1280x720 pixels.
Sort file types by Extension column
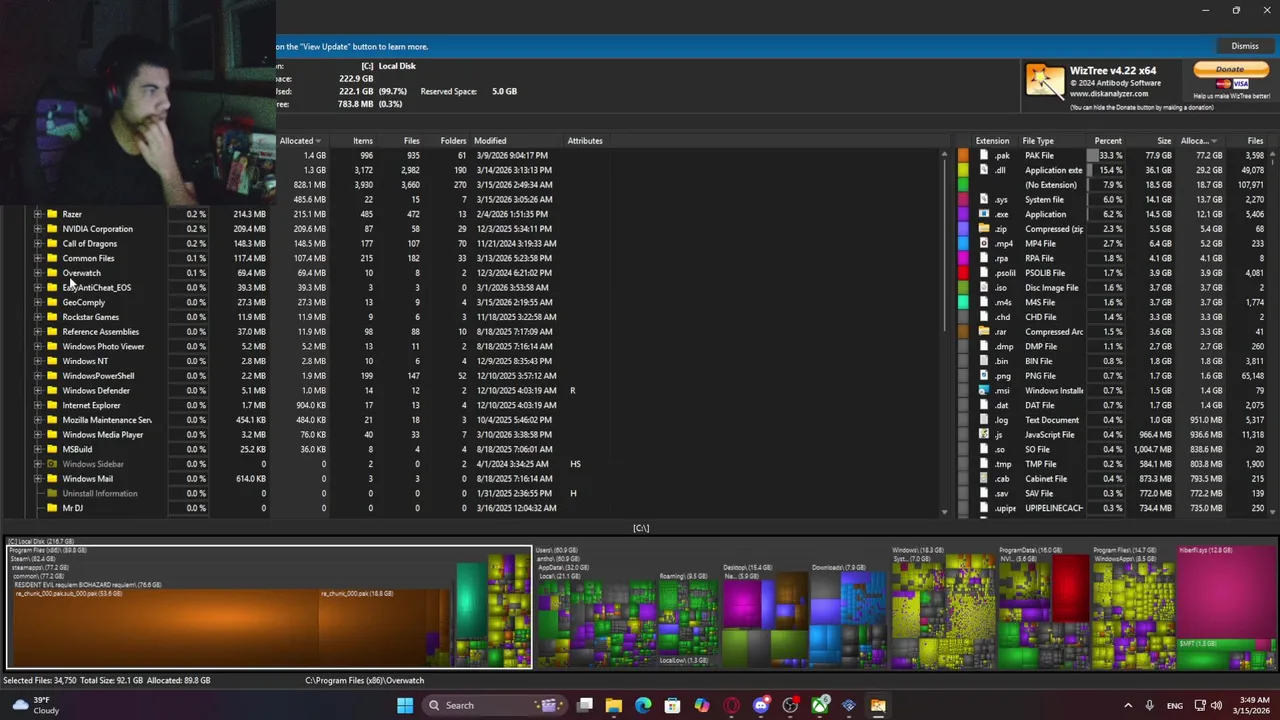pyautogui.click(x=992, y=141)
